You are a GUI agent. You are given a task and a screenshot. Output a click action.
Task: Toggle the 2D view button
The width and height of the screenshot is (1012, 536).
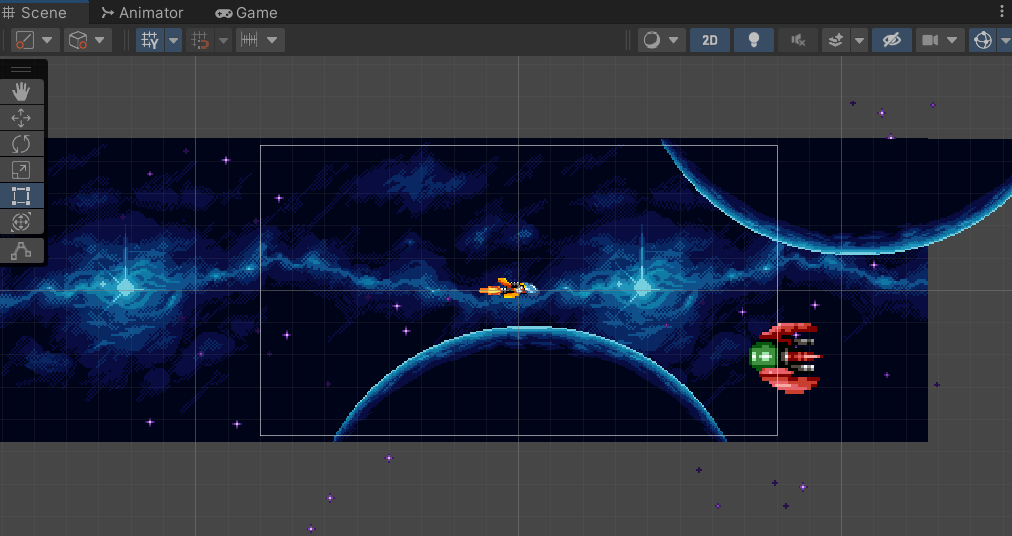(710, 40)
